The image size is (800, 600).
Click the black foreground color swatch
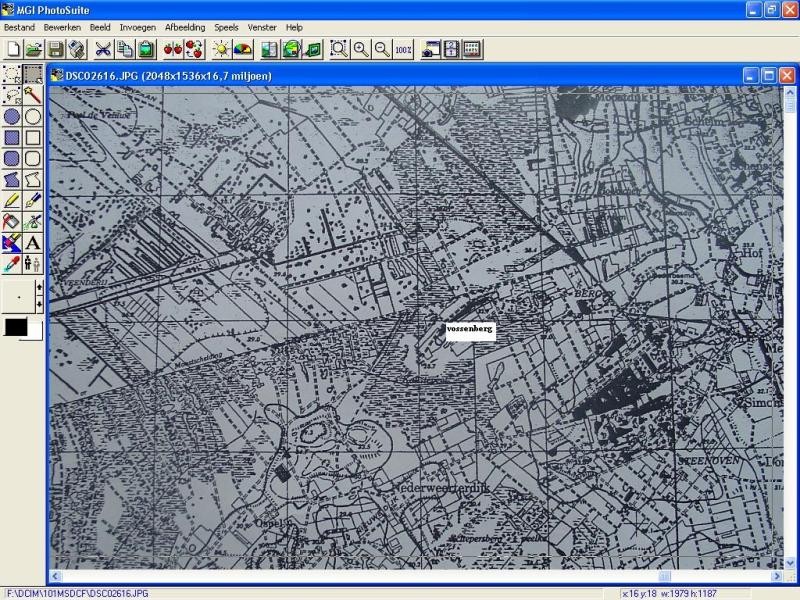[x=16, y=327]
